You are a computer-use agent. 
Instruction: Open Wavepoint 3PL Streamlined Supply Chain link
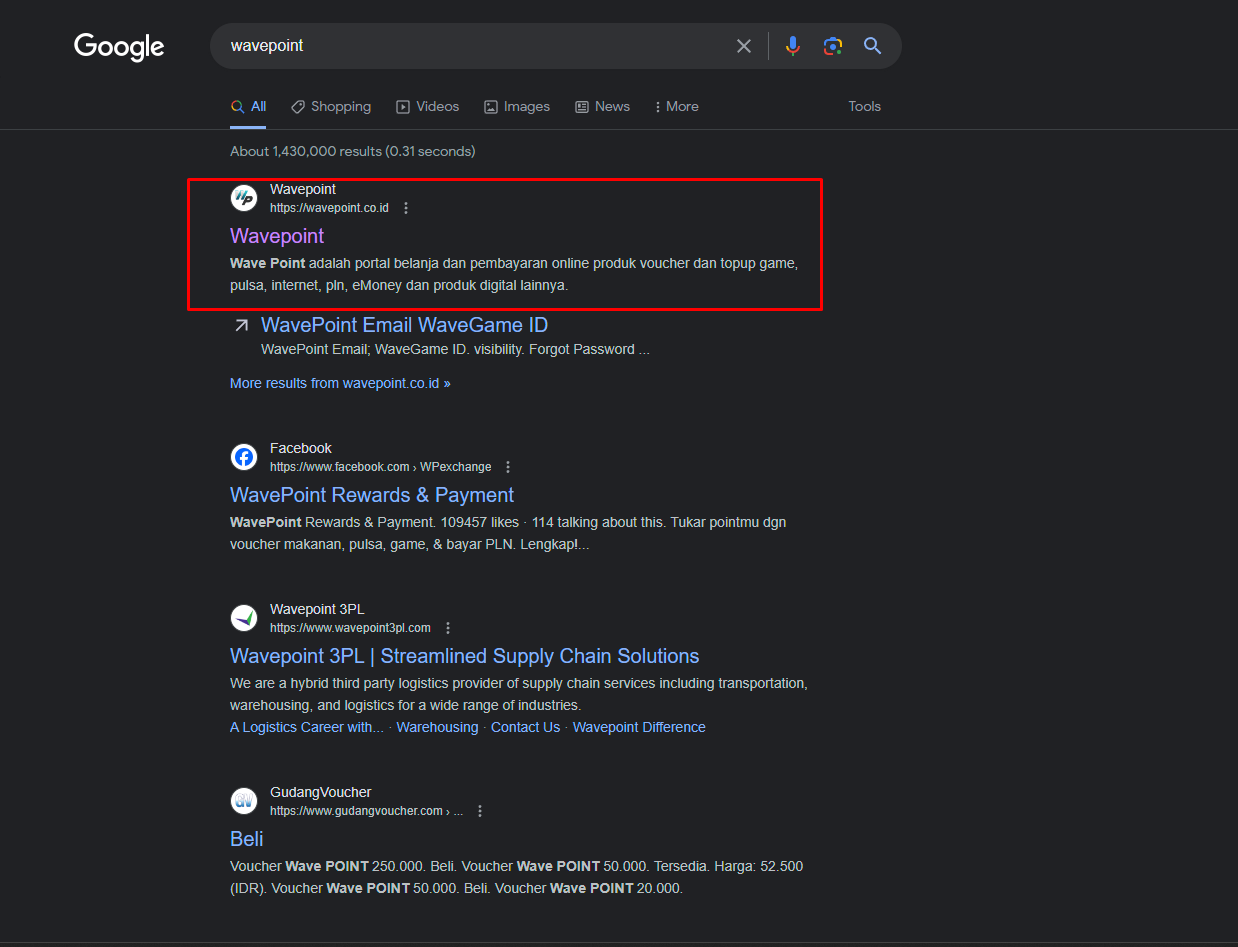tap(465, 656)
